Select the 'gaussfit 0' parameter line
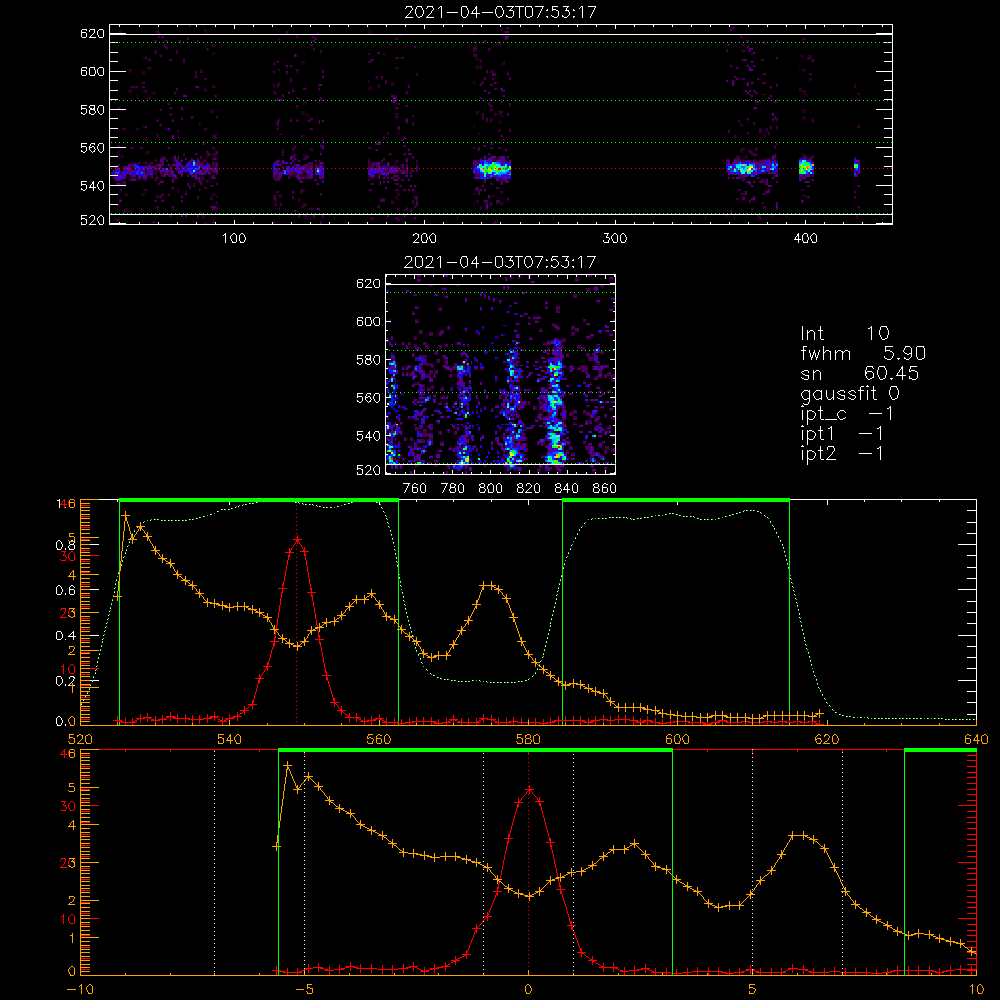Viewport: 1000px width, 1000px height. [849, 393]
